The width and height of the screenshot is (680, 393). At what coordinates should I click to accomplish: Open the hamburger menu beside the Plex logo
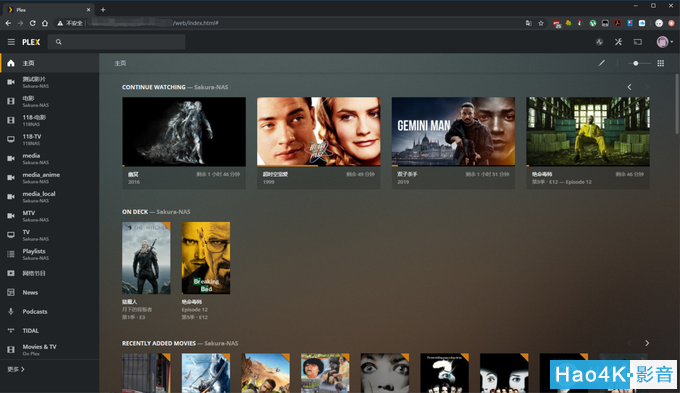pyautogui.click(x=11, y=42)
